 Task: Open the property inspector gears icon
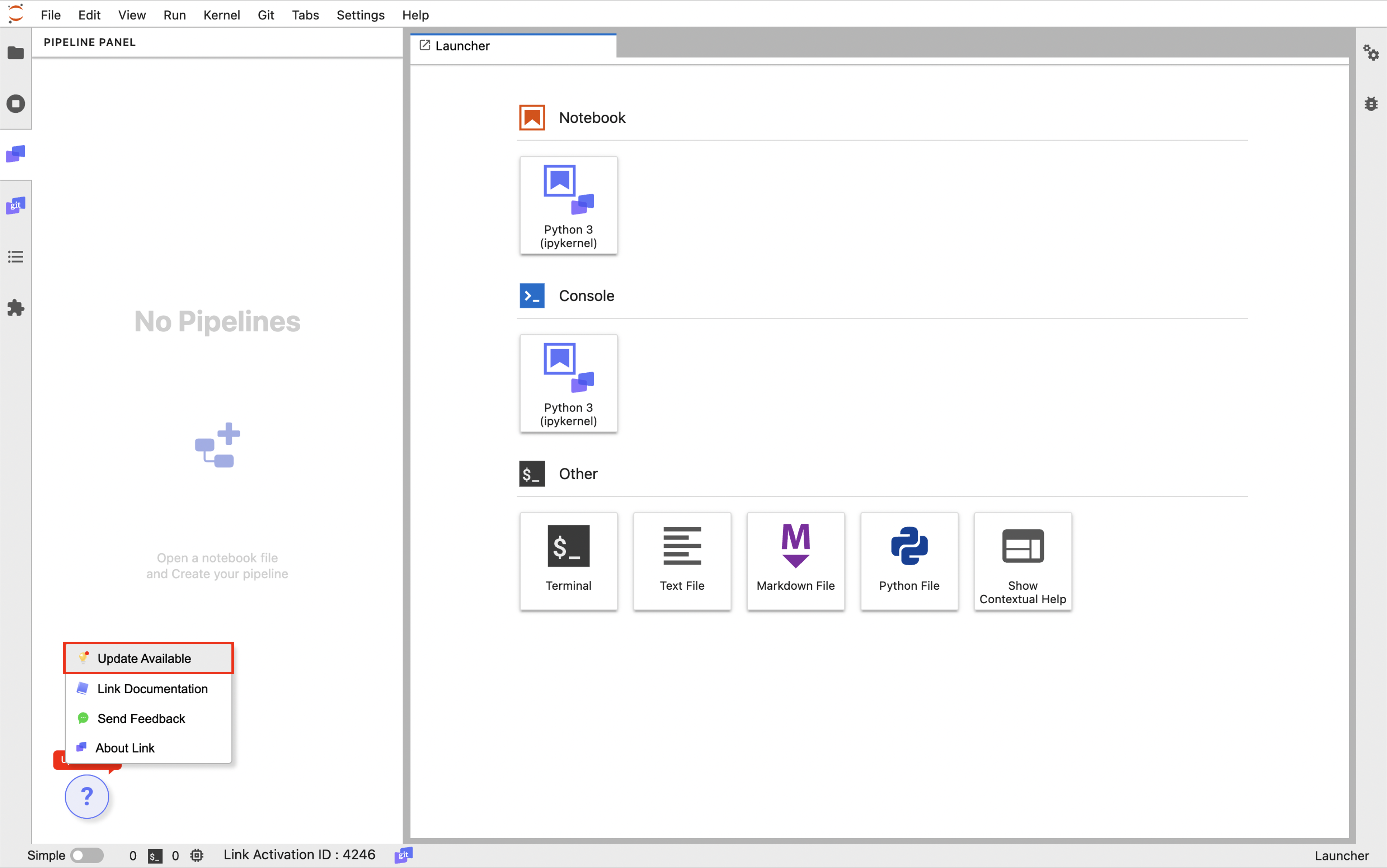pos(1371,53)
